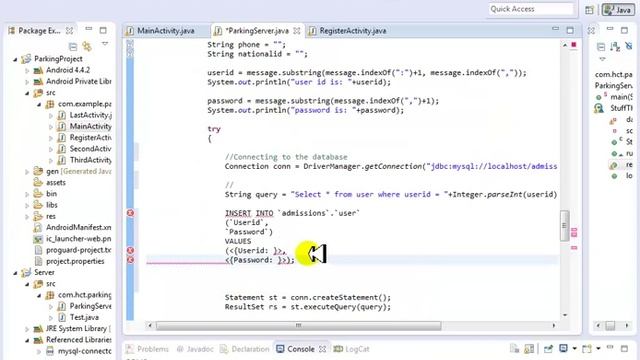Toggle Sort alphabetically in Outline view
640x360 pixels.
pos(615,47)
